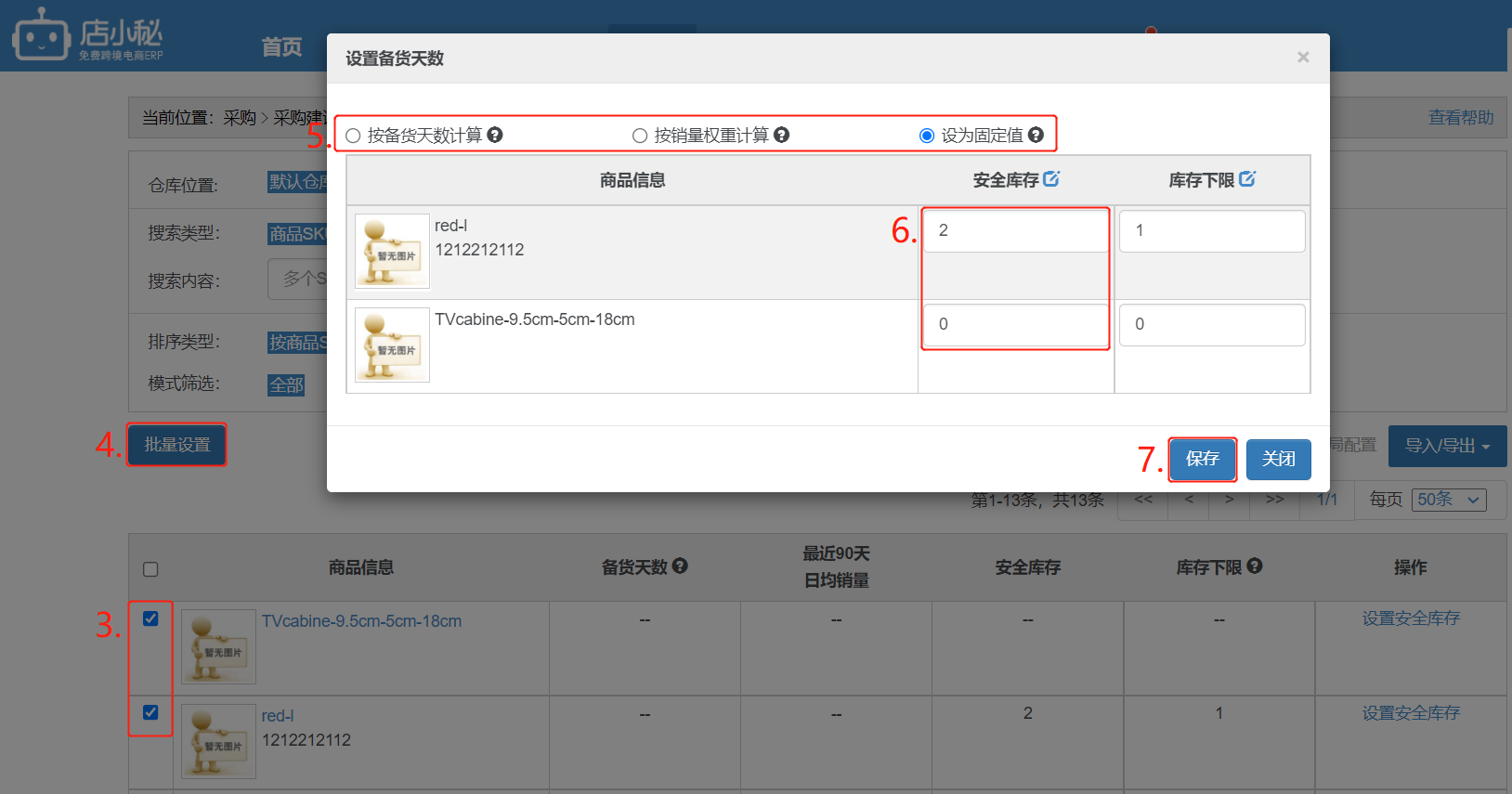Click TVcabine product thumbnail in list
Image resolution: width=1512 pixels, height=794 pixels.
(x=218, y=647)
